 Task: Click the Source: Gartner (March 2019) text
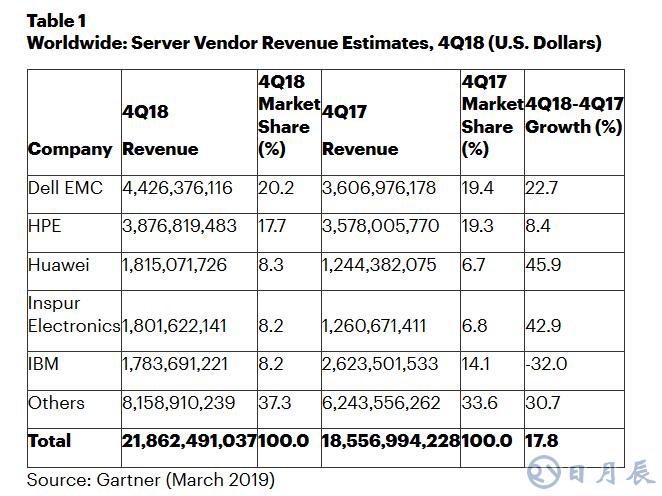(150, 480)
